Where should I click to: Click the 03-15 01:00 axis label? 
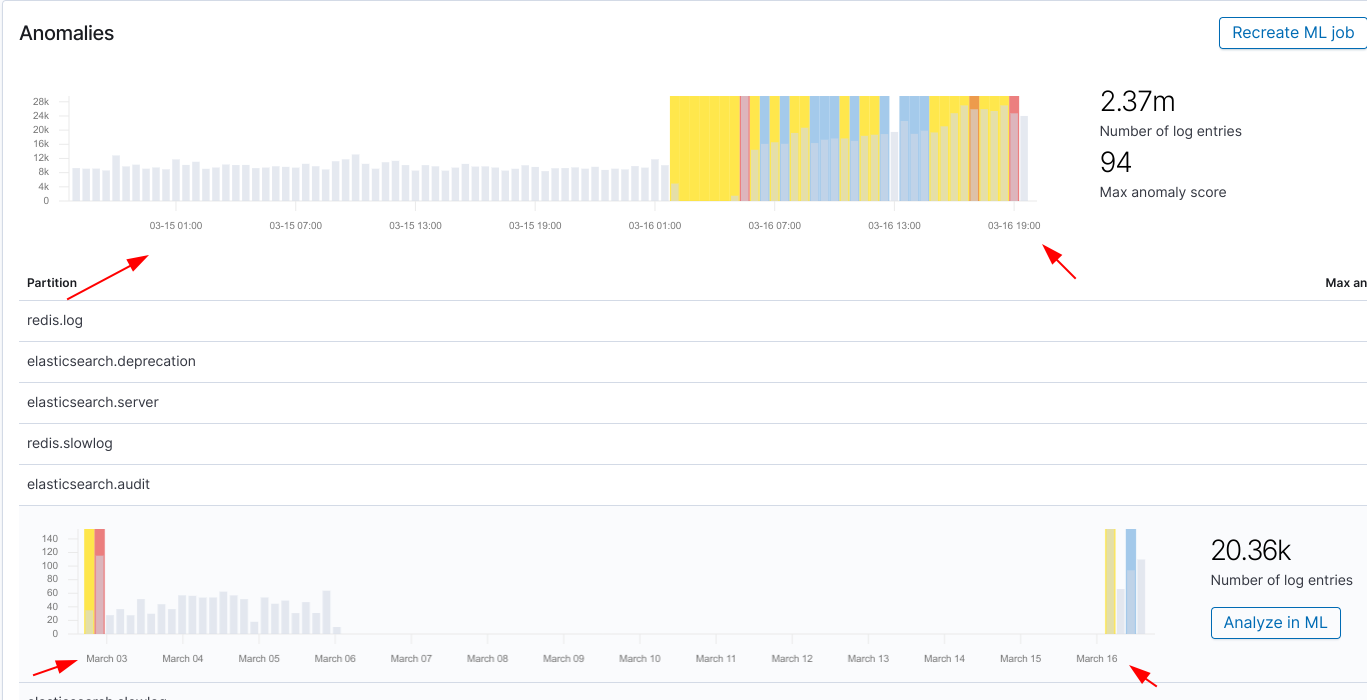(x=176, y=226)
